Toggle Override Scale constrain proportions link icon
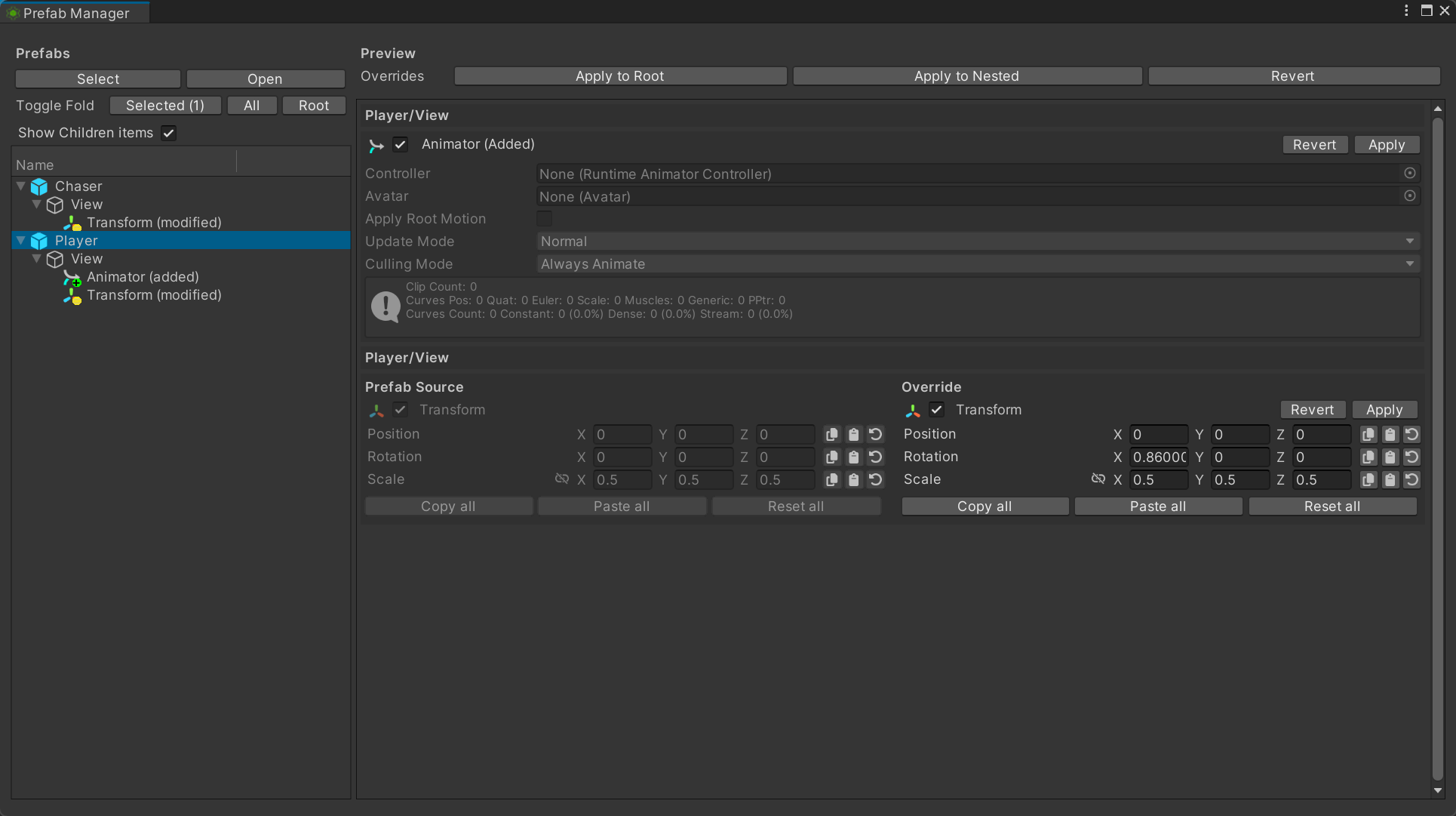This screenshot has height=816, width=1456. 1098,479
